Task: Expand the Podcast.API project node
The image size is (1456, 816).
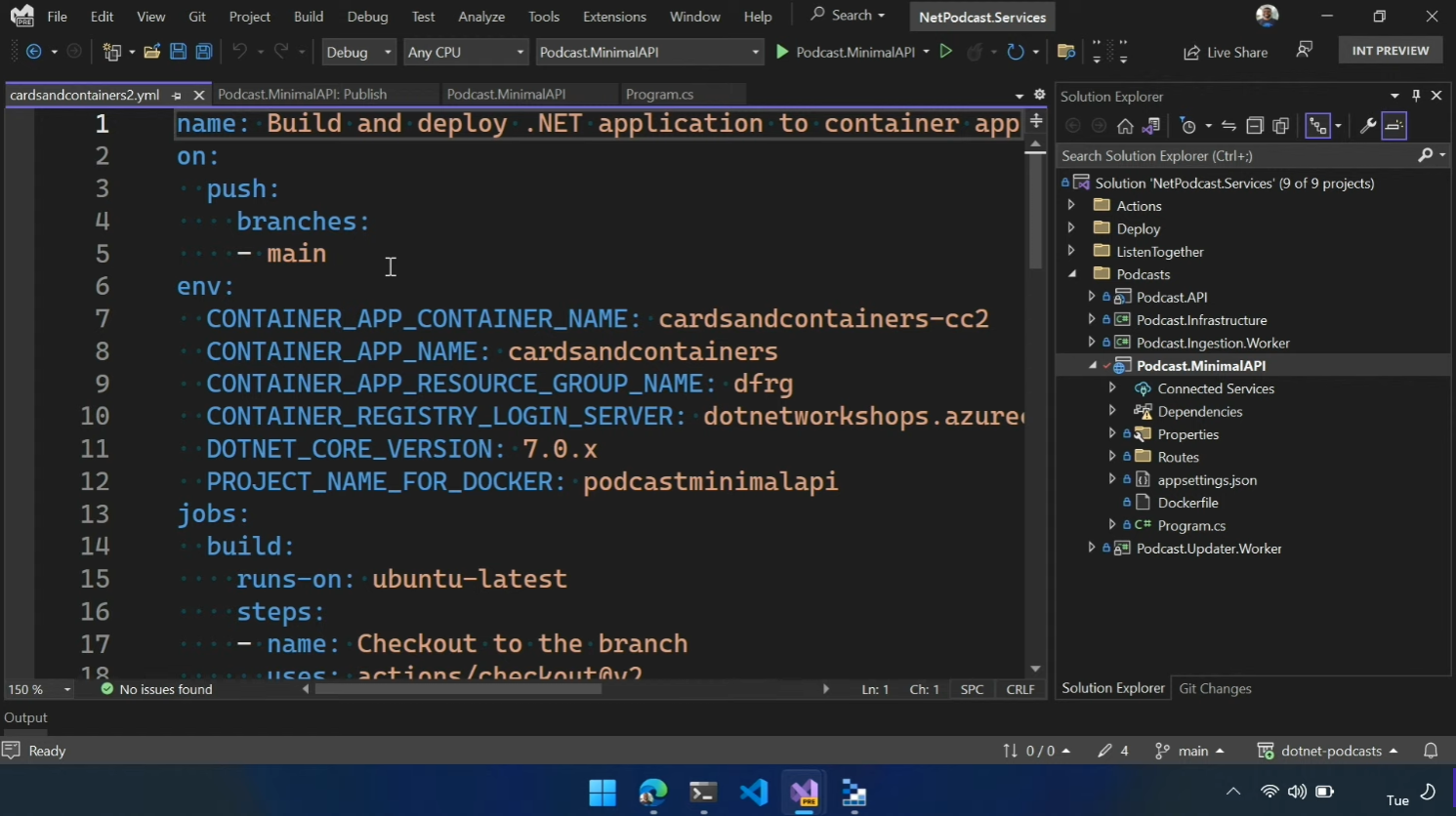Action: [x=1092, y=297]
